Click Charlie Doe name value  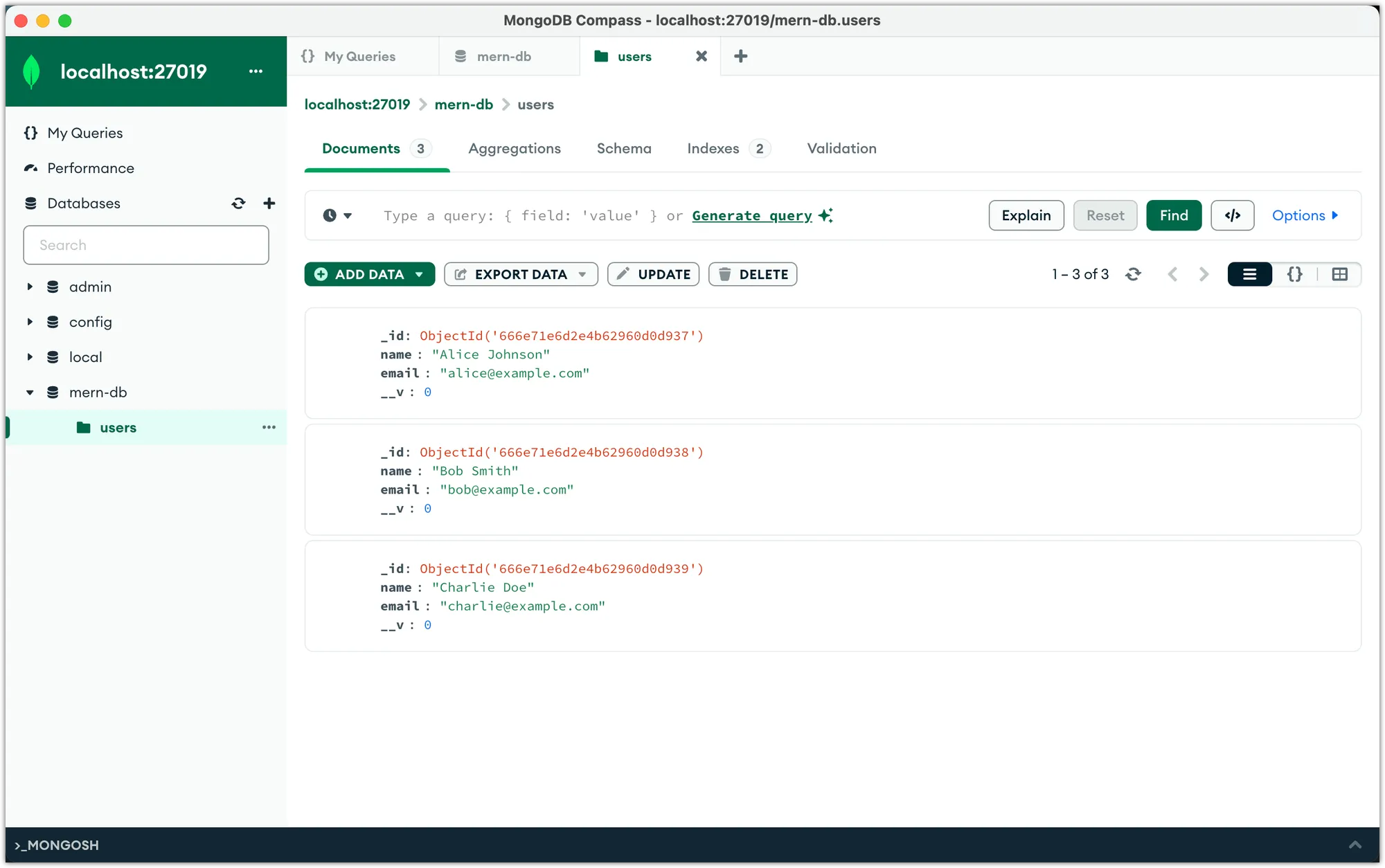coord(483,587)
